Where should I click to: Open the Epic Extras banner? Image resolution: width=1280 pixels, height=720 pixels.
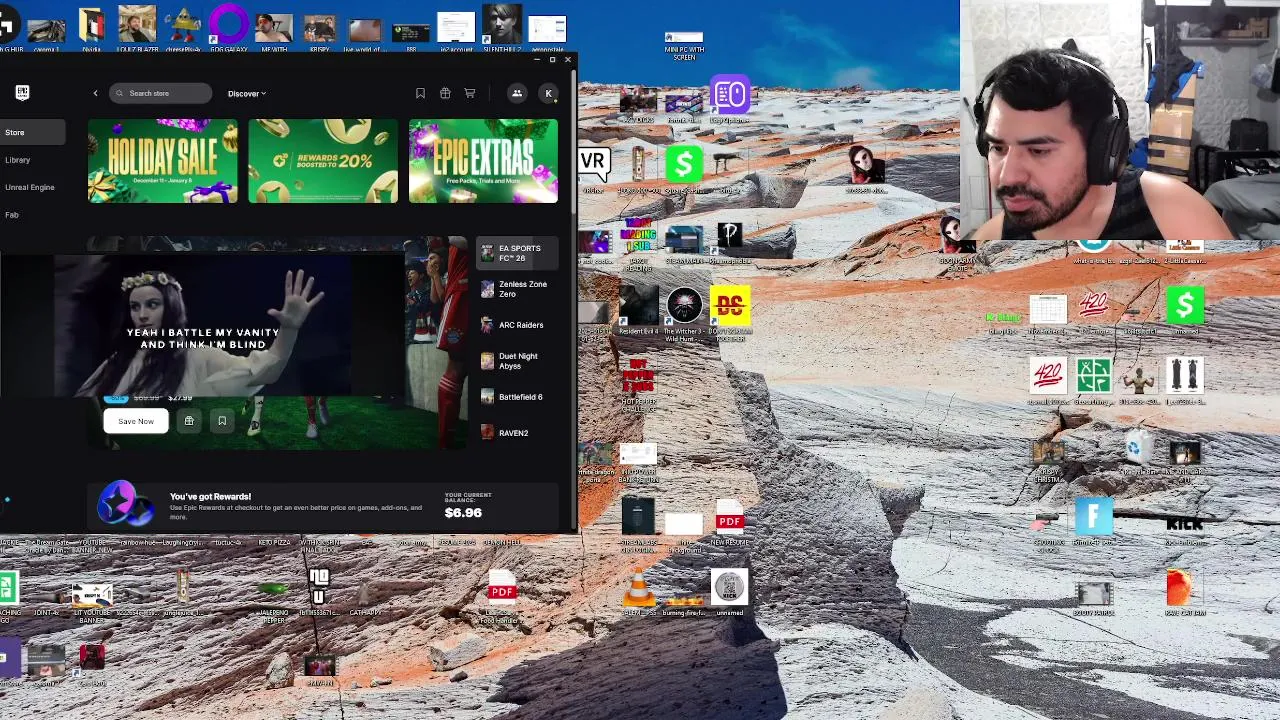[x=483, y=161]
